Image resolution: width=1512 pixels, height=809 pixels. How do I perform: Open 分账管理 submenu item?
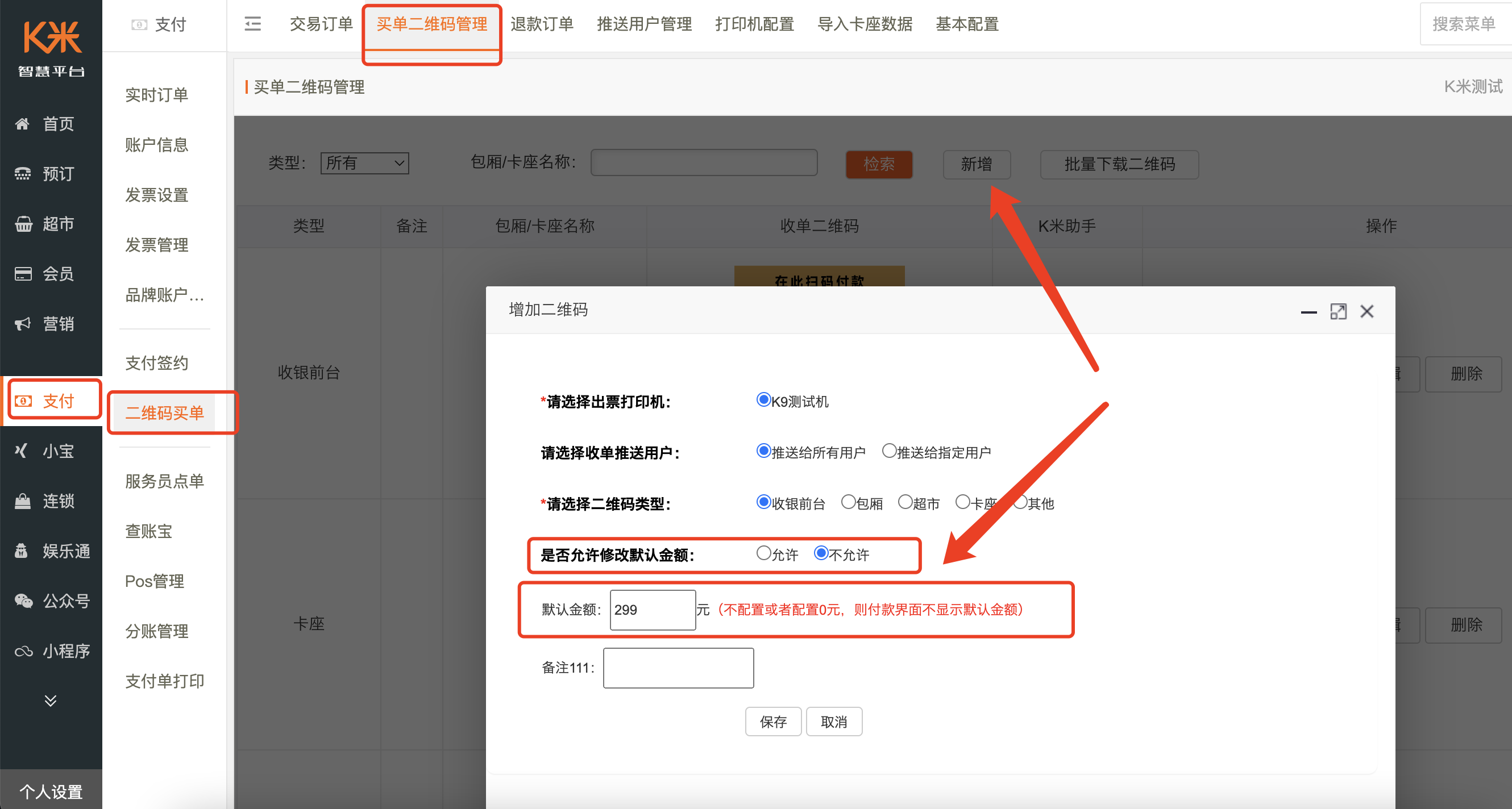click(x=157, y=631)
